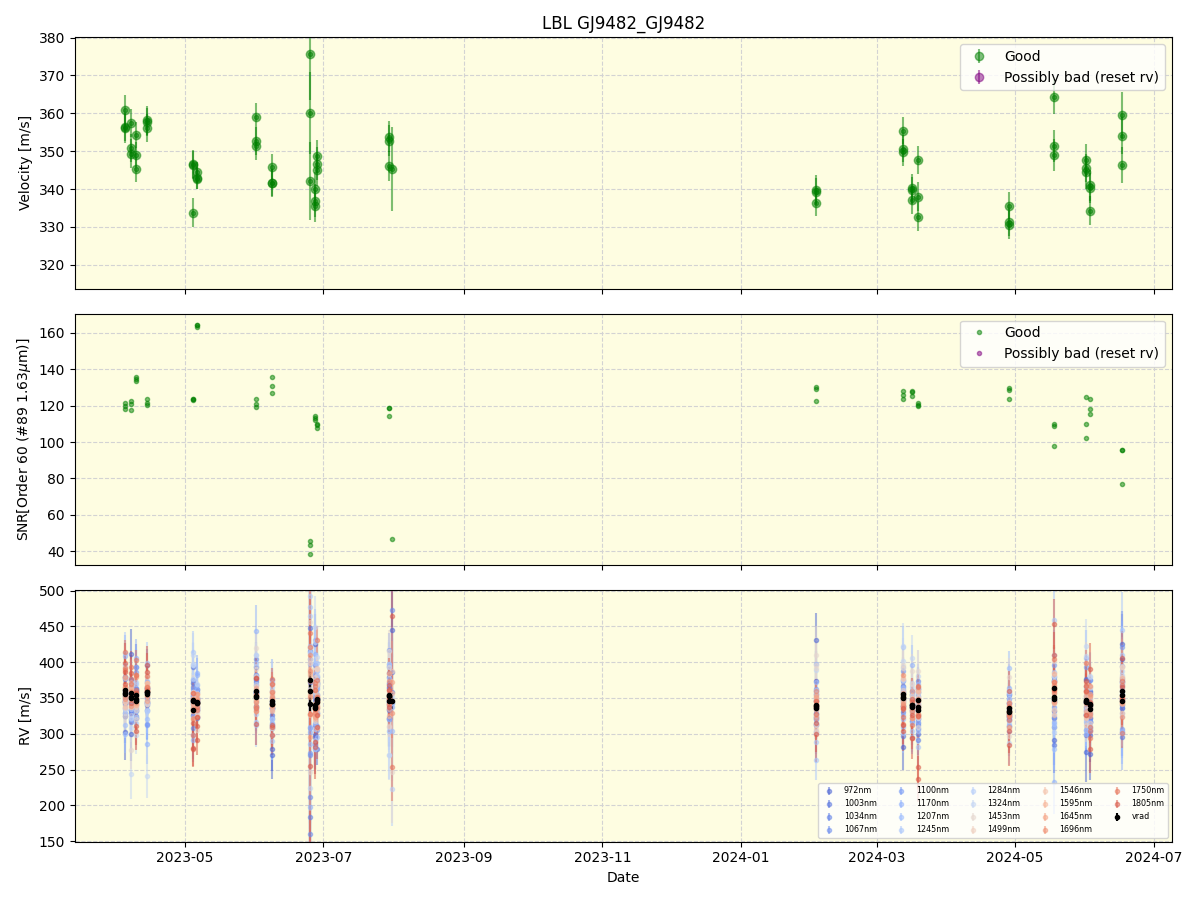Click the black vrad legend marker
The image size is (1200, 900).
point(1117,816)
